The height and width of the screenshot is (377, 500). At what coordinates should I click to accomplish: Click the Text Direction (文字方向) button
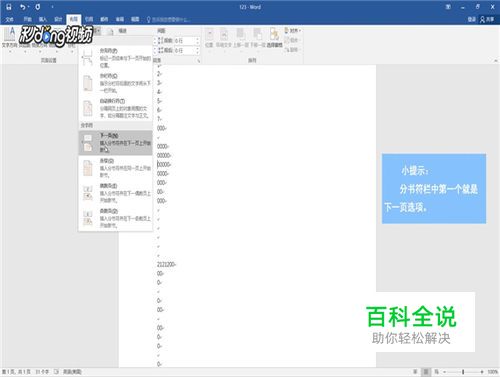(9, 38)
